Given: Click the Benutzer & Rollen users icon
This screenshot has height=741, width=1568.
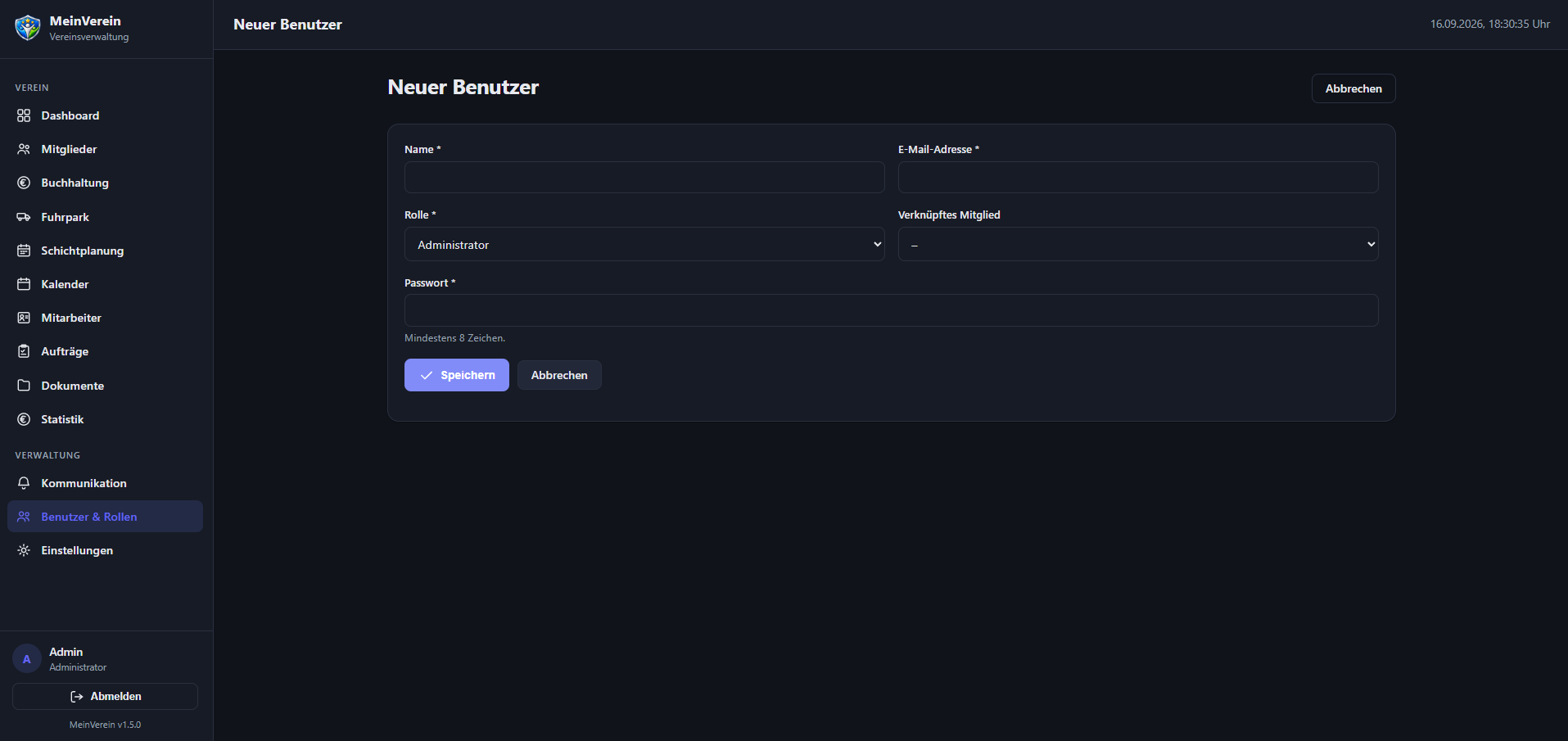Looking at the screenshot, I should pyautogui.click(x=24, y=517).
